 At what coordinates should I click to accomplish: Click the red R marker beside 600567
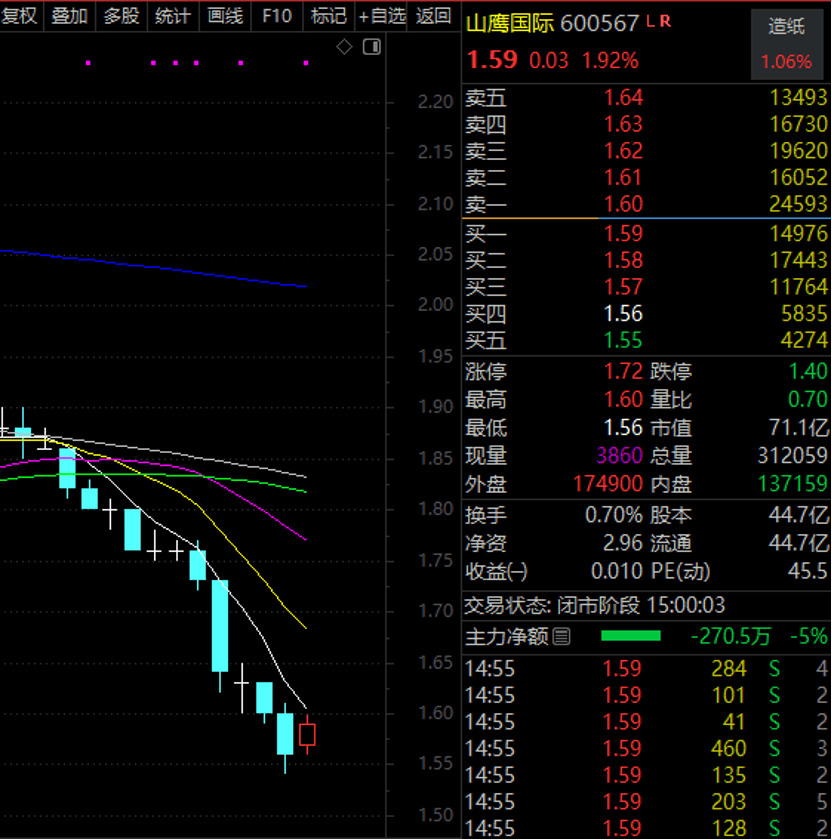point(665,21)
